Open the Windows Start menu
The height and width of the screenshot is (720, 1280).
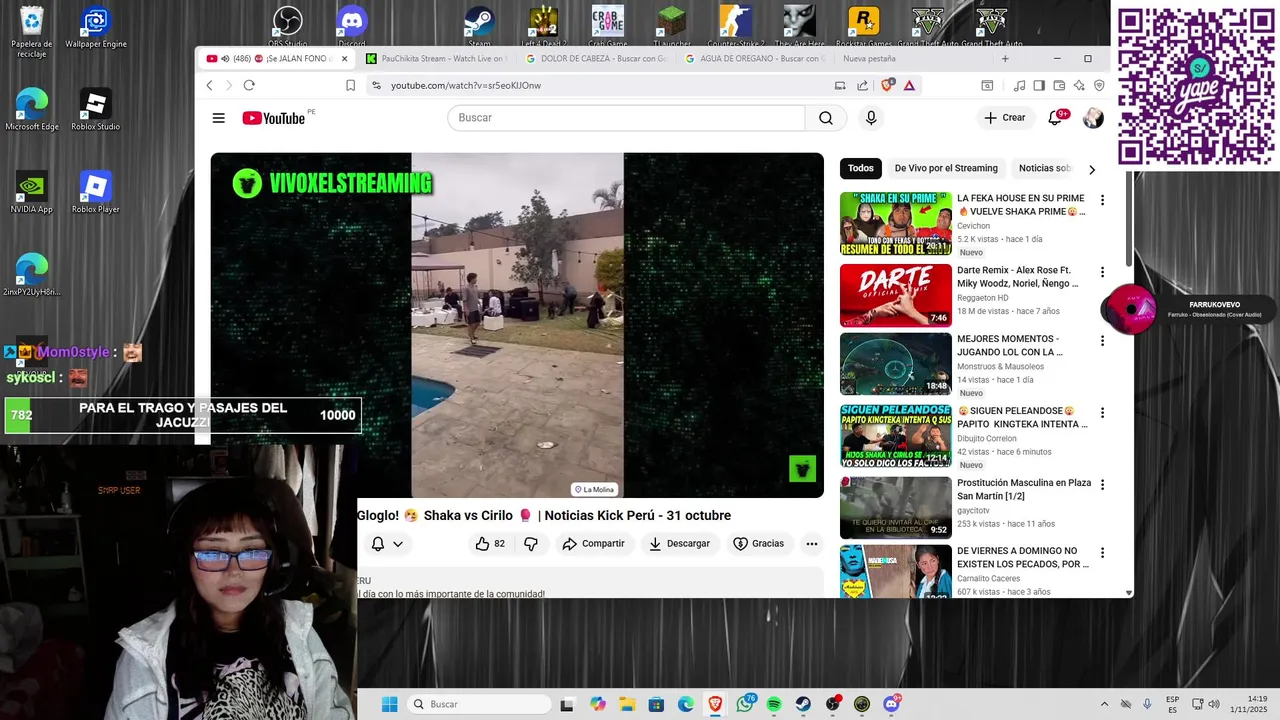390,704
